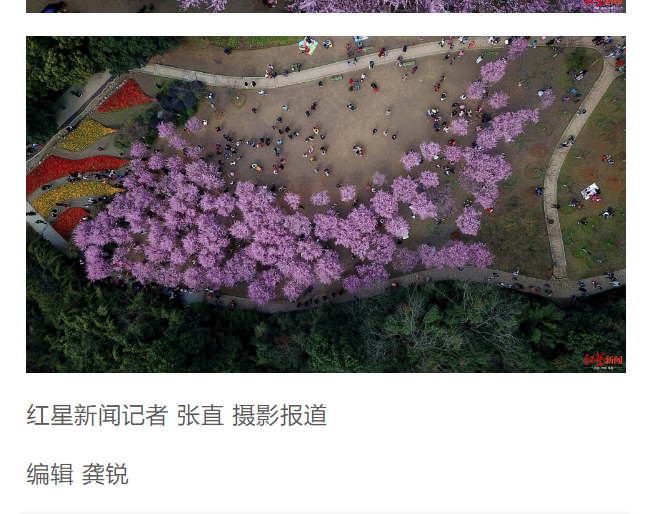Click the topmost red flower bed in photo
Screen dimensions: 658x514
pos(125,97)
